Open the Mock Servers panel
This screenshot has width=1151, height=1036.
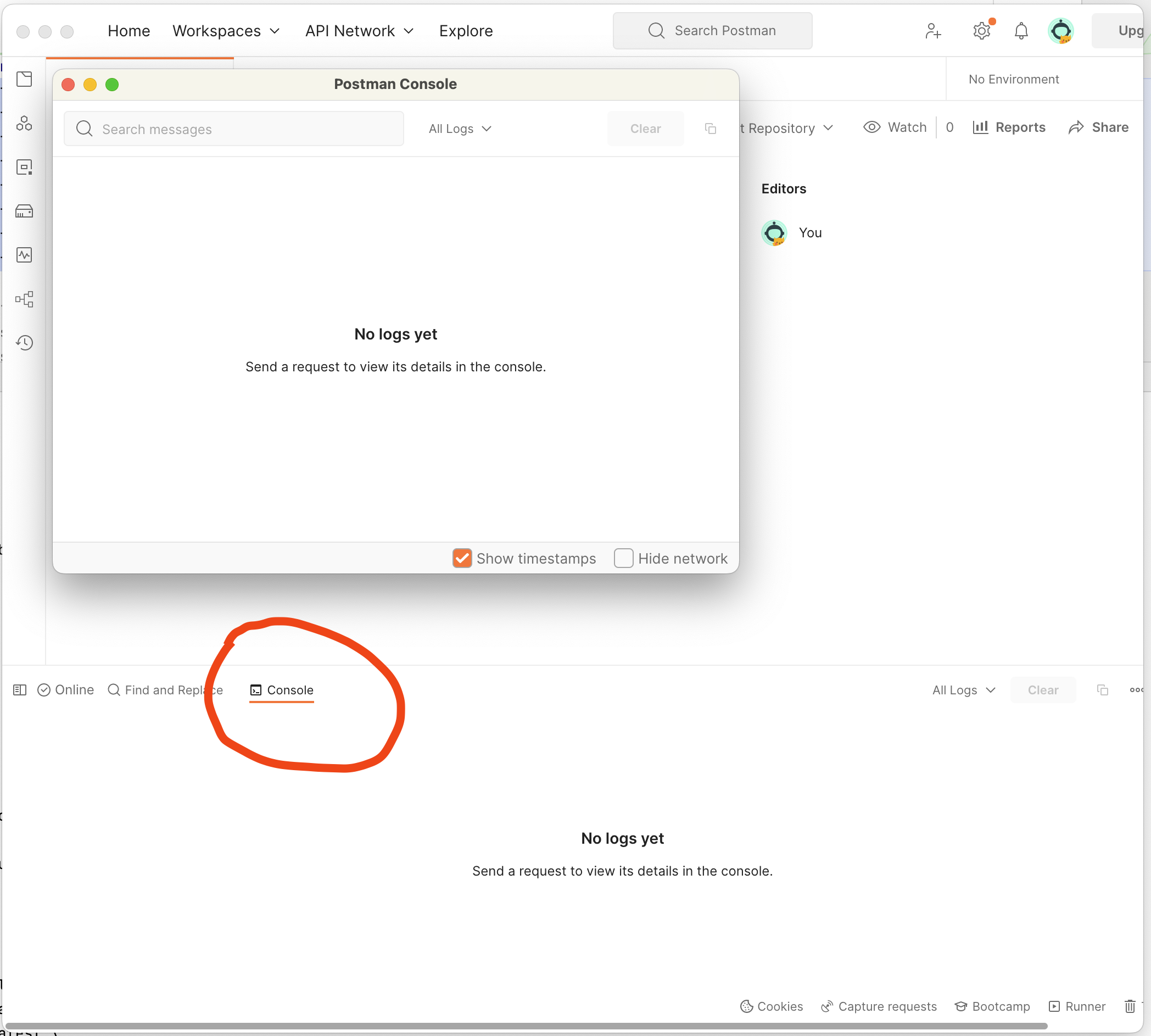coord(25,210)
